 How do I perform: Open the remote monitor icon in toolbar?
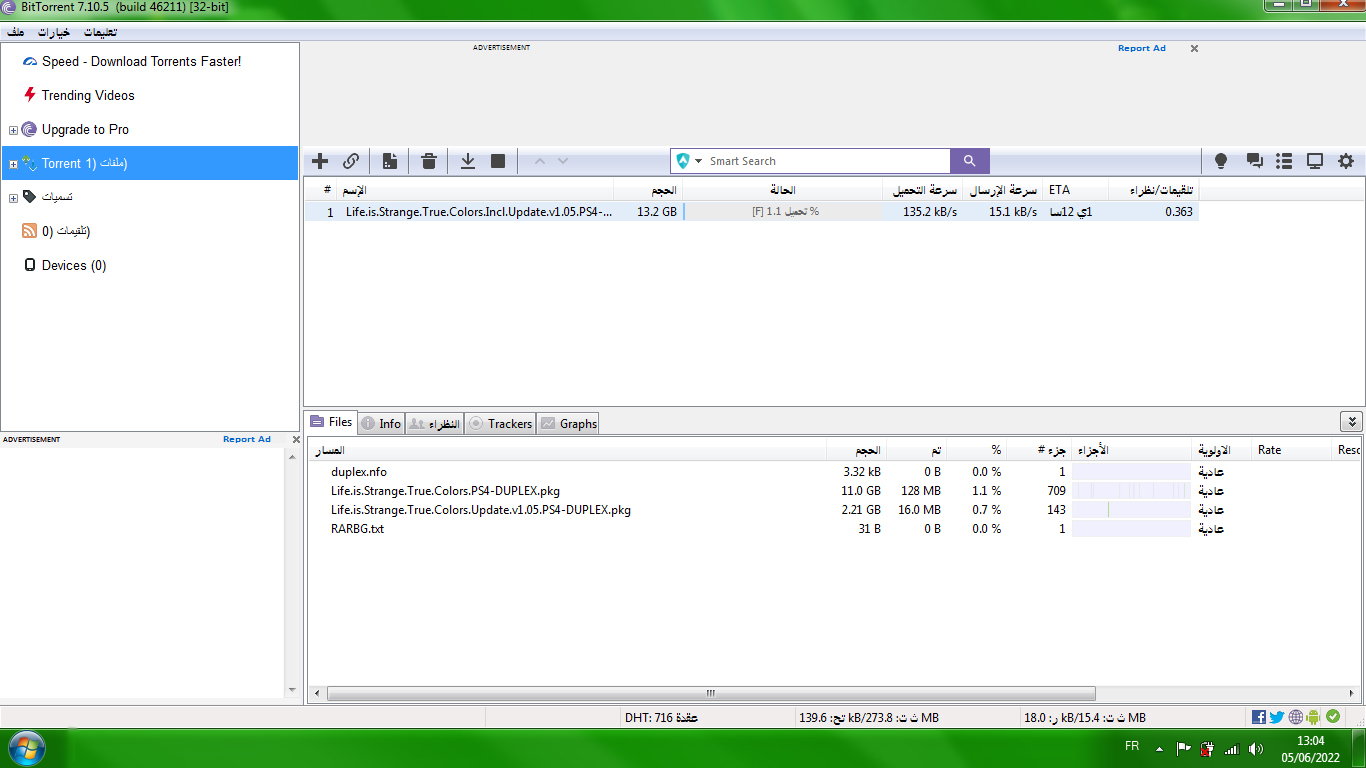coord(1315,161)
